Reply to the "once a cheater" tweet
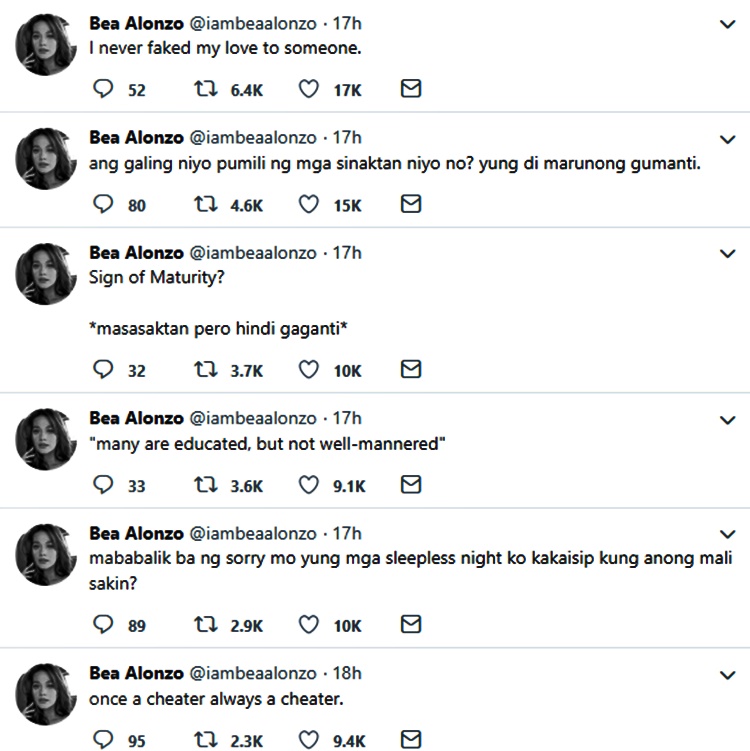 tap(104, 741)
